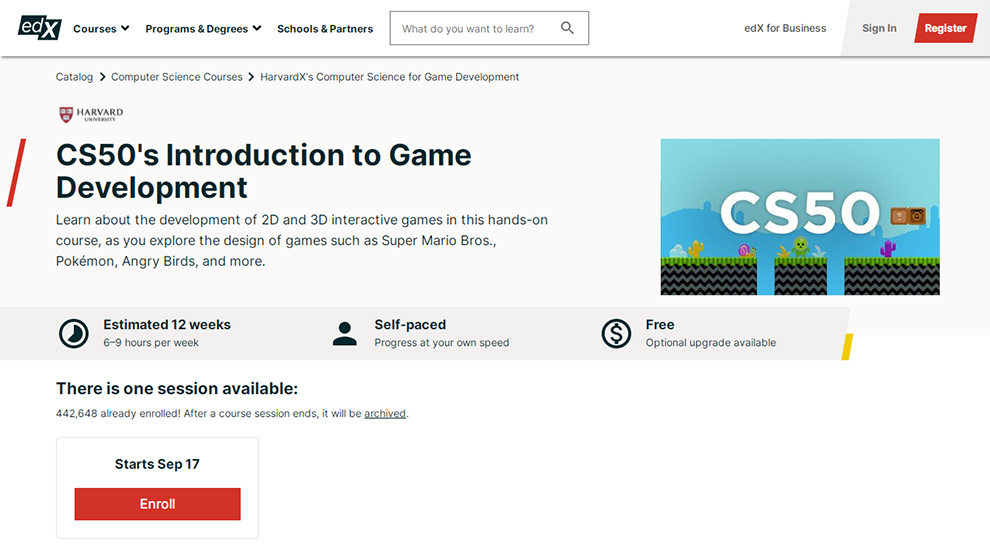This screenshot has height=544, width=990.
Task: Click HarvardX's Computer Science for Game Development breadcrumb
Action: pos(390,77)
